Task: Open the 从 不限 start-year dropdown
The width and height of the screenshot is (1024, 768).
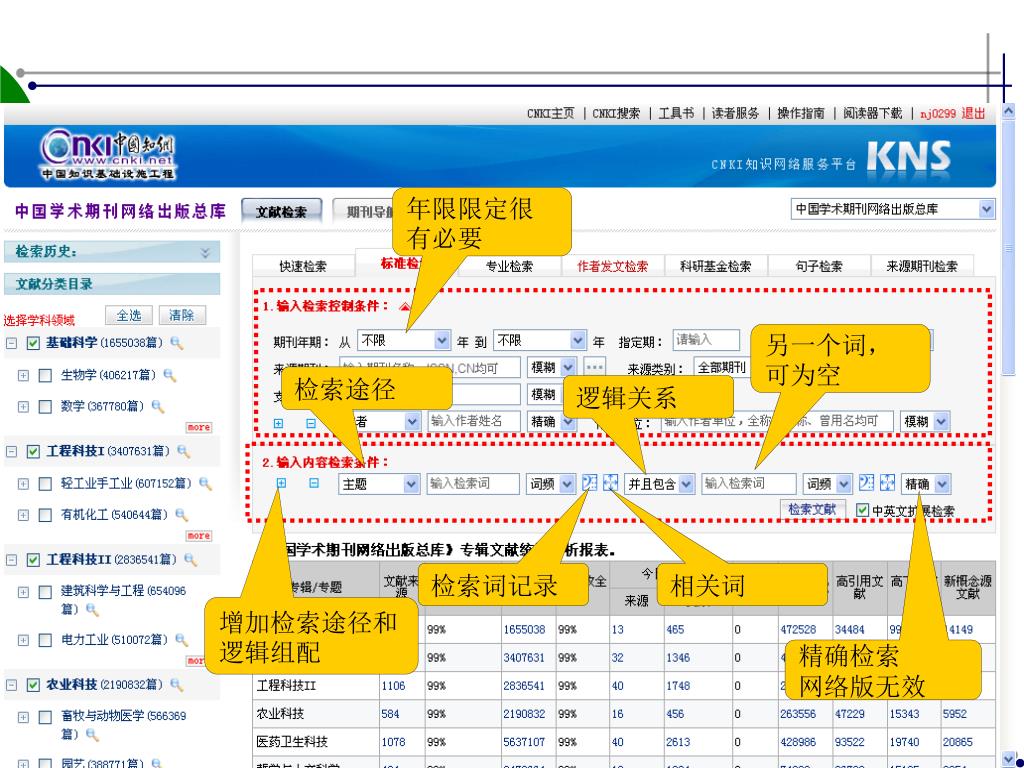Action: tap(404, 340)
